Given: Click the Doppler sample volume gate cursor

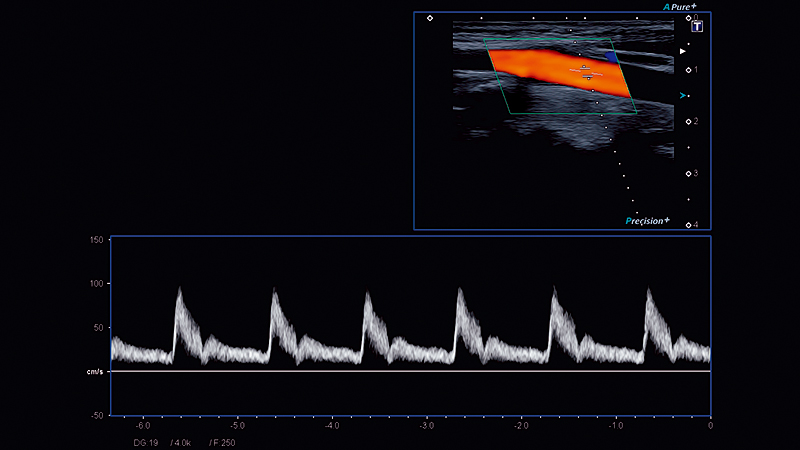Looking at the screenshot, I should (x=586, y=71).
